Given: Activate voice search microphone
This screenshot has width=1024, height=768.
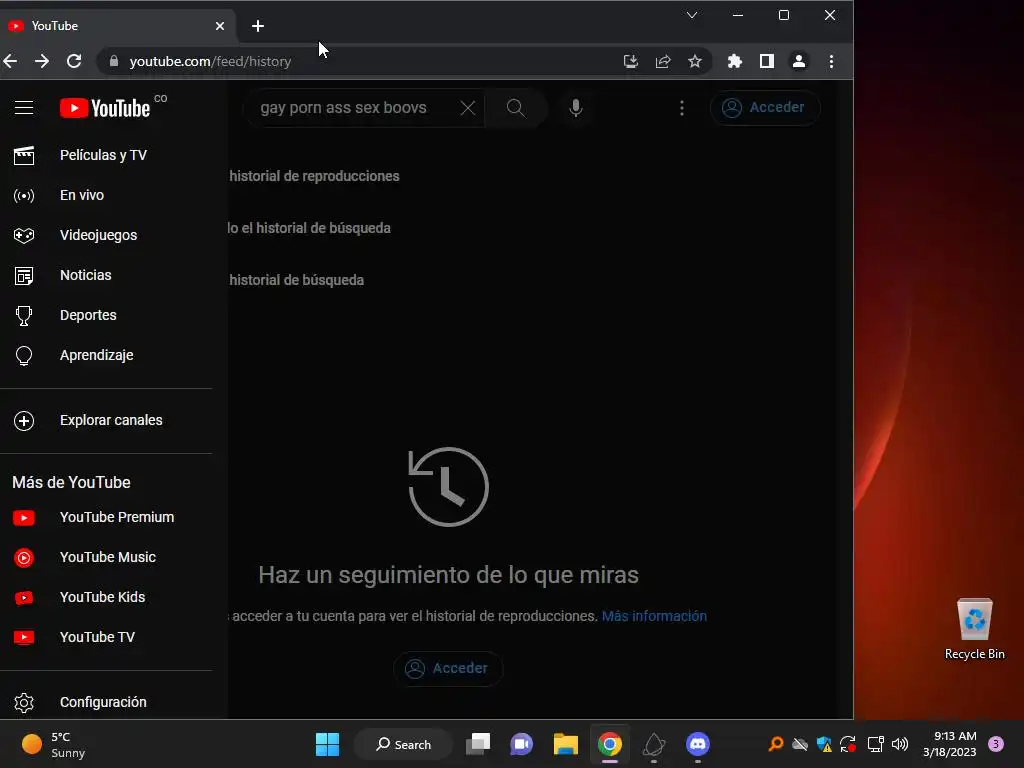Looking at the screenshot, I should [575, 108].
